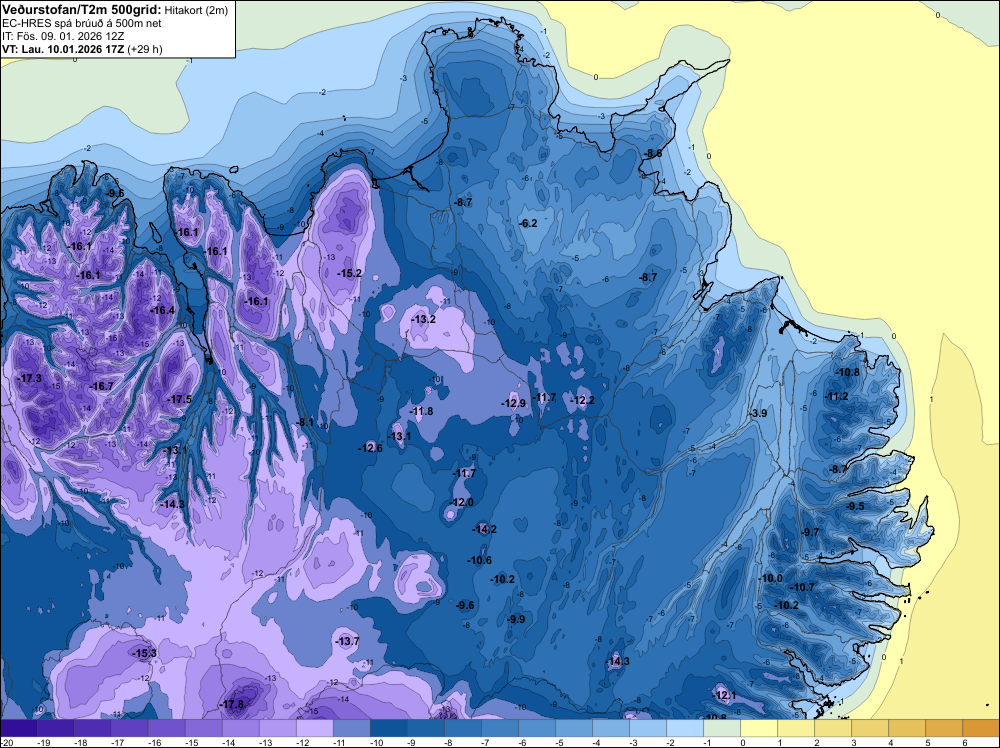Click the -10.8 temperature value
This screenshot has width=1000, height=748.
tap(848, 372)
